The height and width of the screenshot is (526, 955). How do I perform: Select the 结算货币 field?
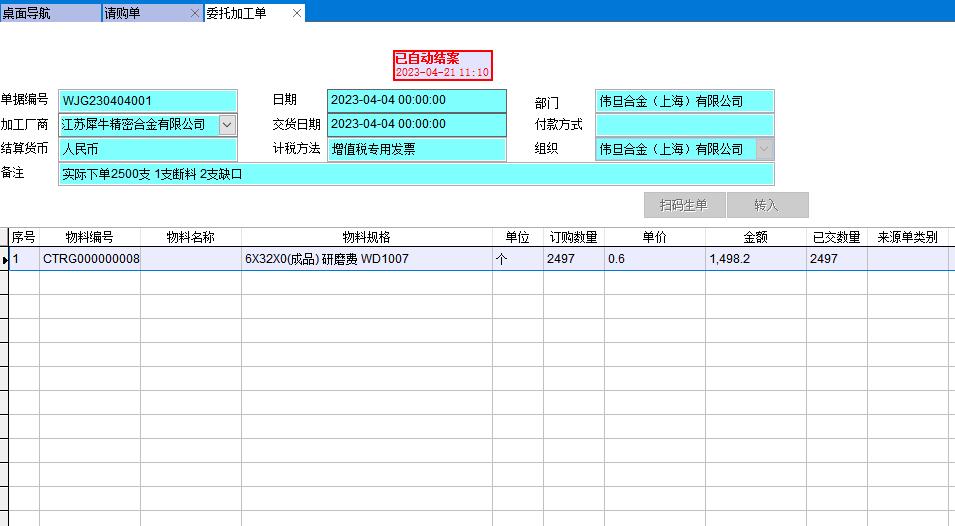pos(148,149)
